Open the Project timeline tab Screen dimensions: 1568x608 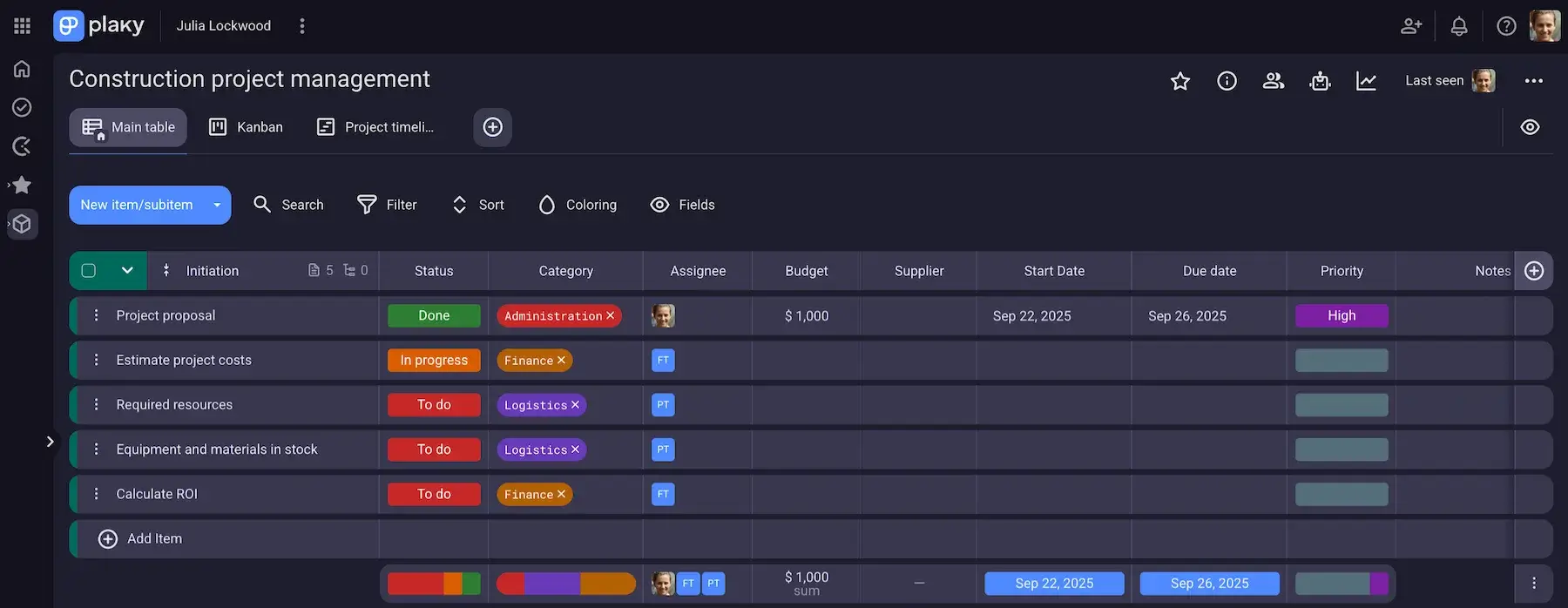pyautogui.click(x=375, y=127)
